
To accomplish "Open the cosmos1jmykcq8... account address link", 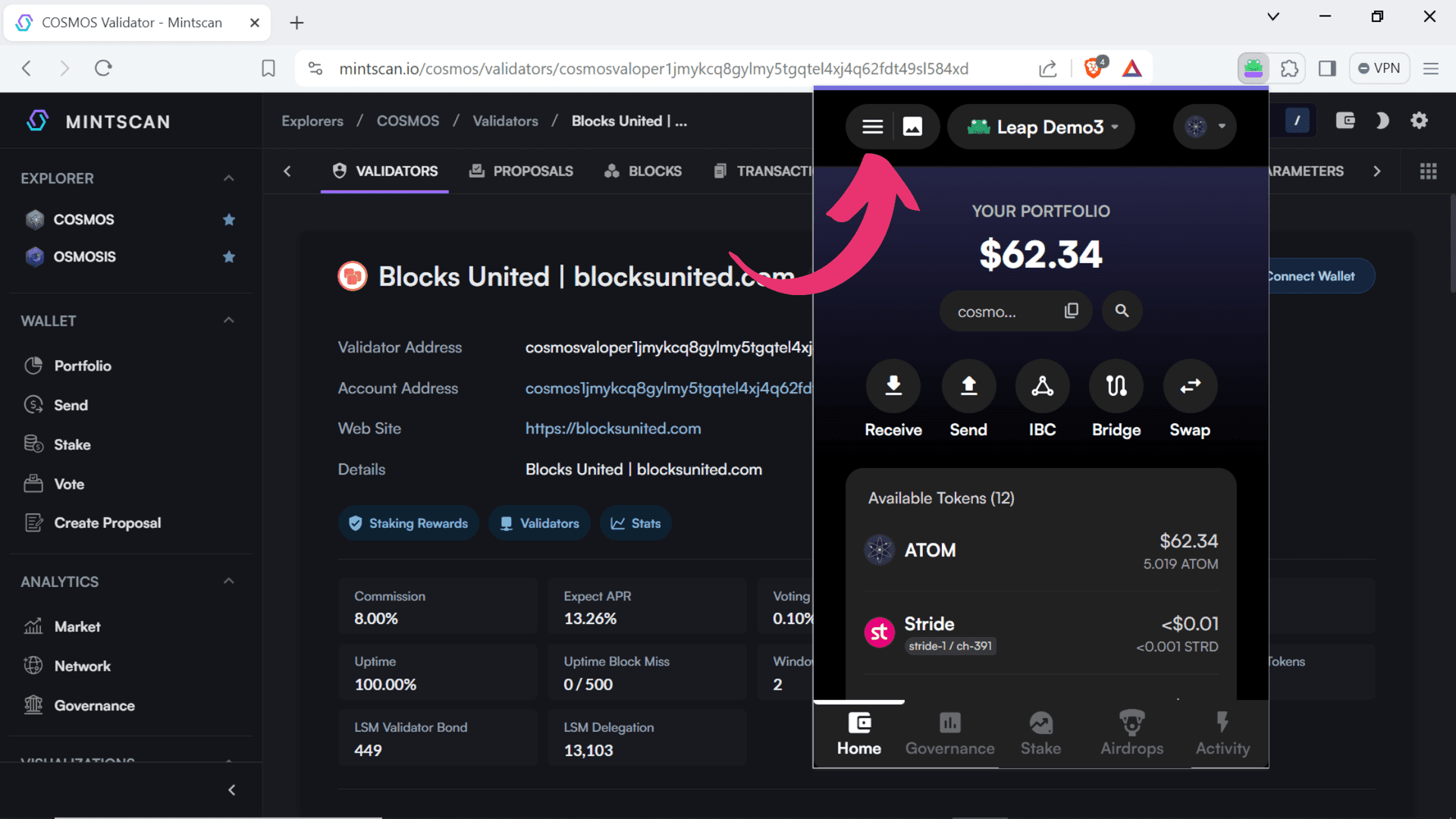I will (x=669, y=388).
